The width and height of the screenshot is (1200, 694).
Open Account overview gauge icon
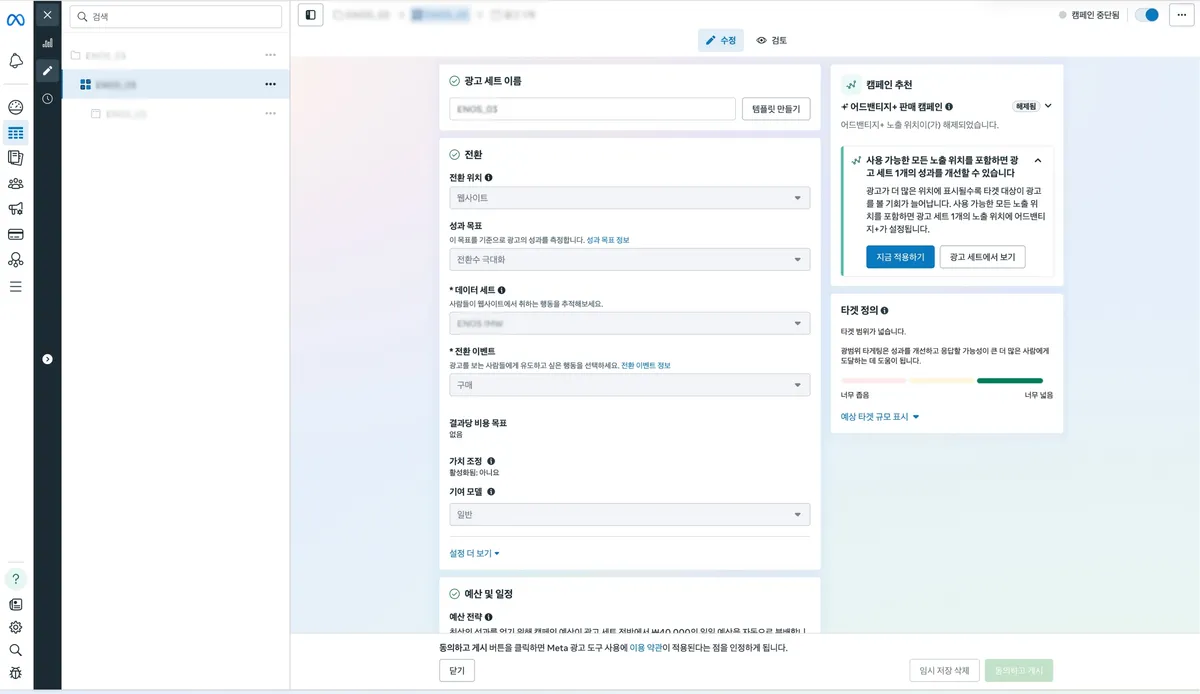click(15, 107)
